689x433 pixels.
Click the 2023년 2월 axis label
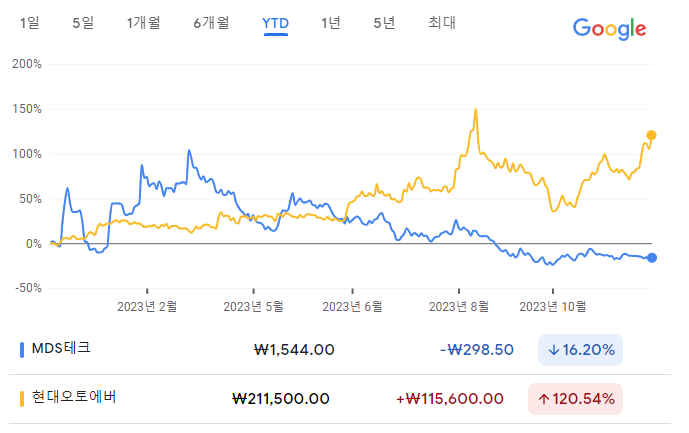(x=147, y=306)
